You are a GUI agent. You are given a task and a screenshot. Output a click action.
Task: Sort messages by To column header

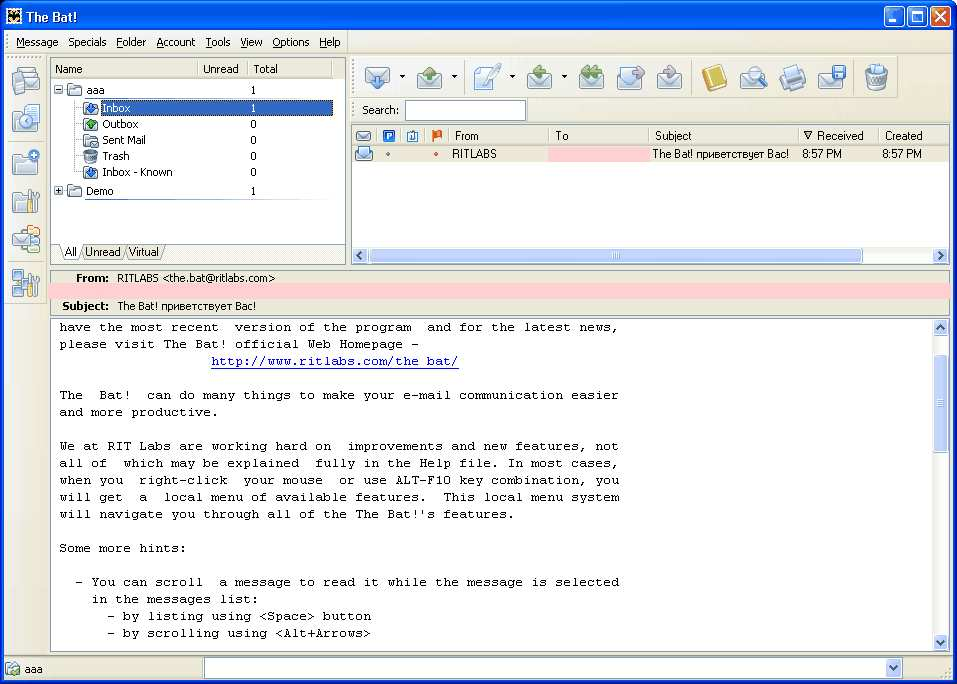(599, 135)
